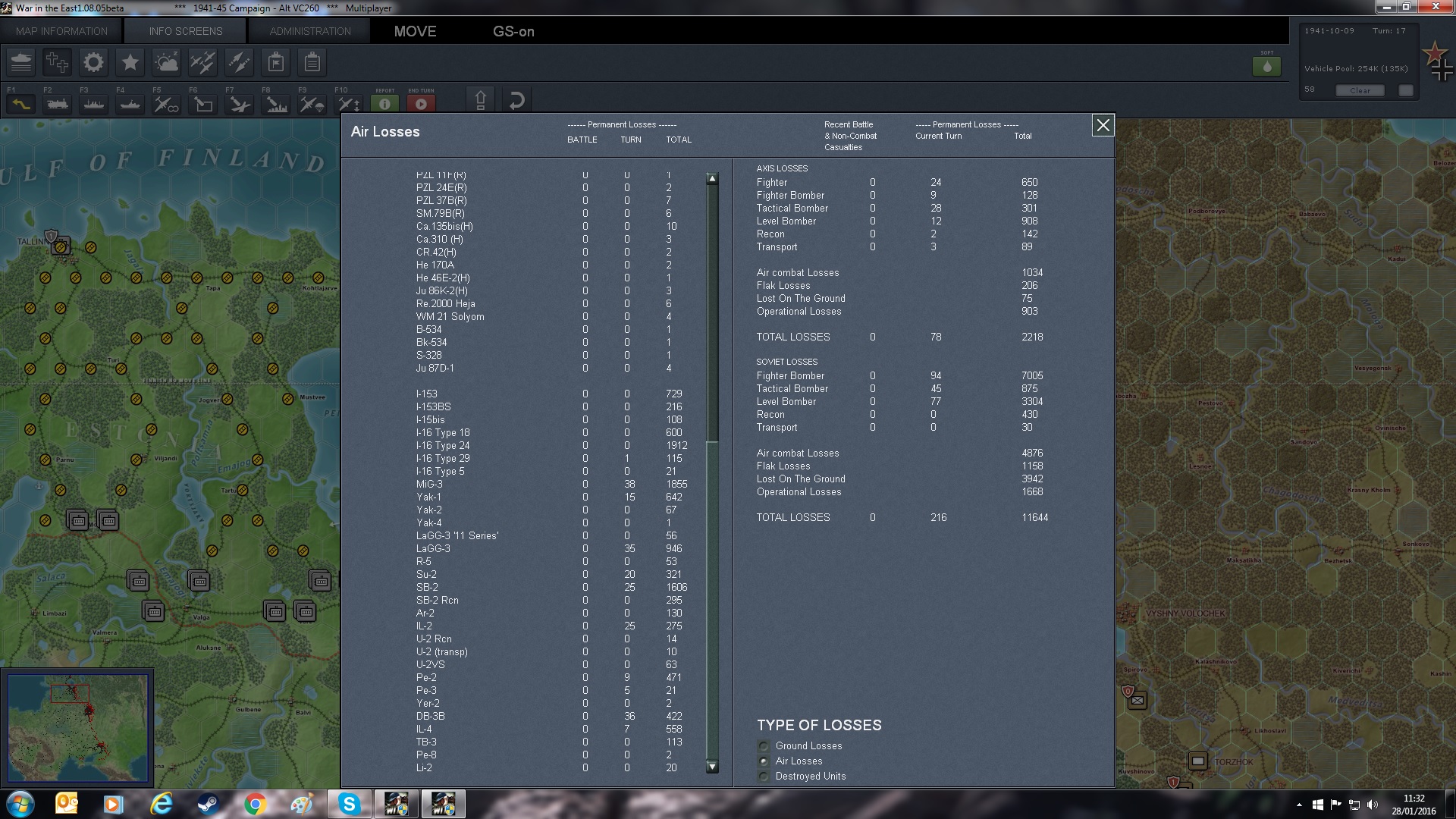Toggle the green SOFT factor button
Screen dimensions: 1456x819
1266,66
